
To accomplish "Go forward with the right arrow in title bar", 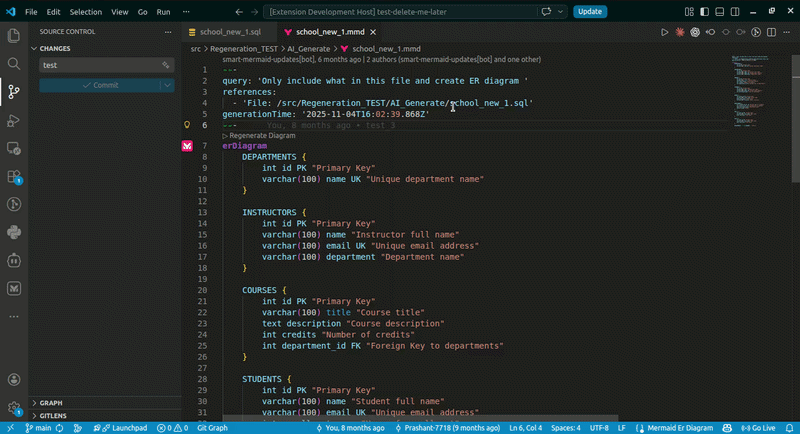I will click(x=254, y=12).
